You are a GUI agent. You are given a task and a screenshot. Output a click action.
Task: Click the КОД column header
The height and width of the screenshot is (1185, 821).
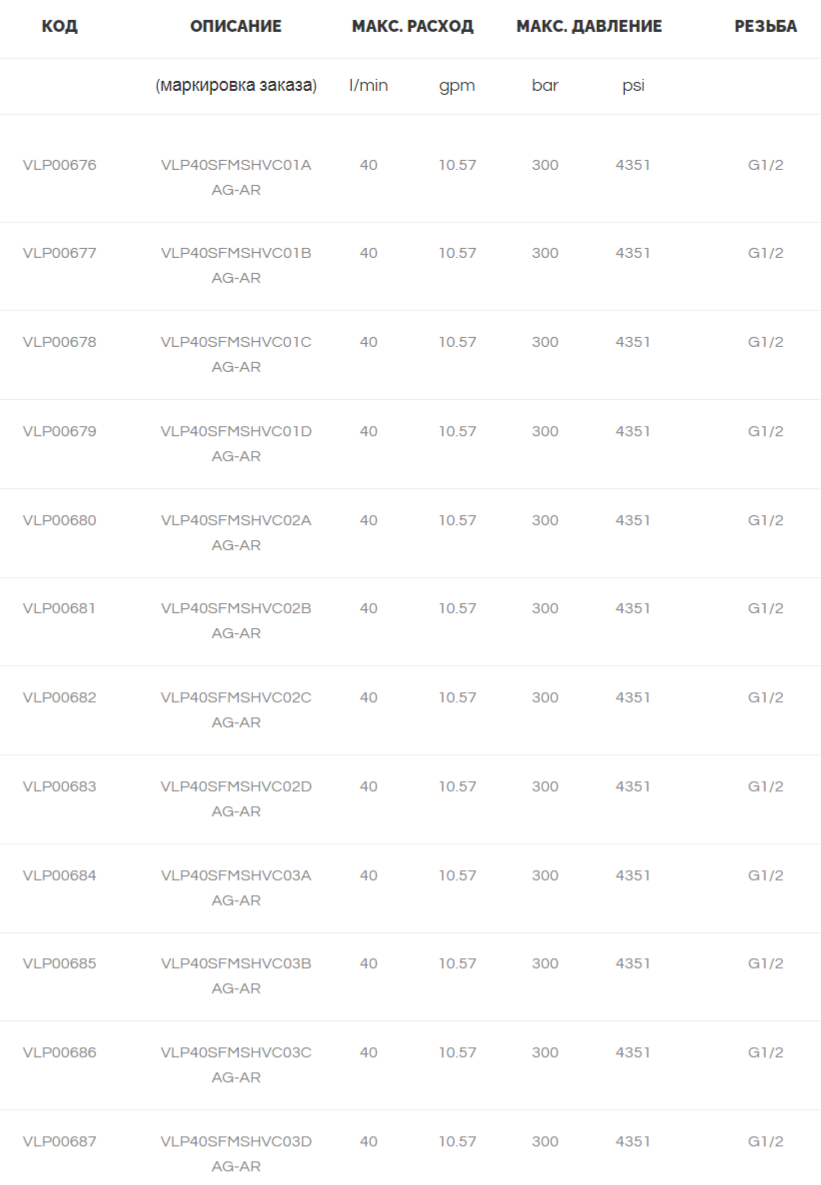[59, 26]
